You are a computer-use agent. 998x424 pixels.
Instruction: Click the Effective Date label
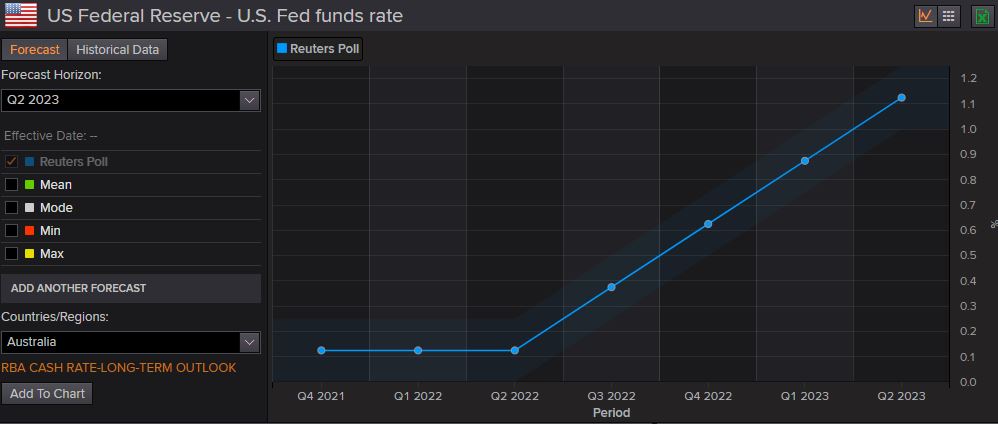click(x=51, y=136)
